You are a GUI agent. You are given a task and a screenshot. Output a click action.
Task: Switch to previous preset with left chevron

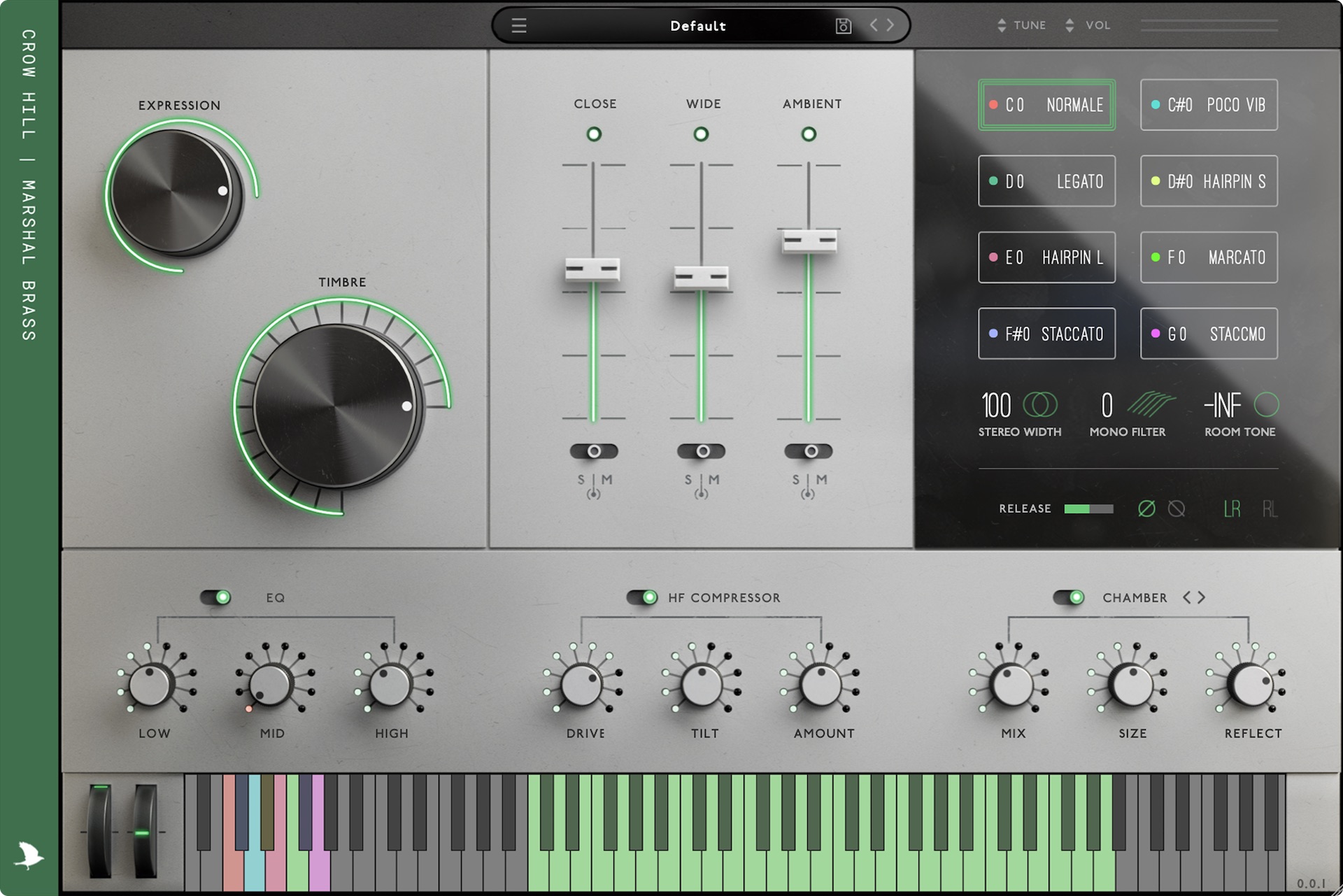(874, 25)
